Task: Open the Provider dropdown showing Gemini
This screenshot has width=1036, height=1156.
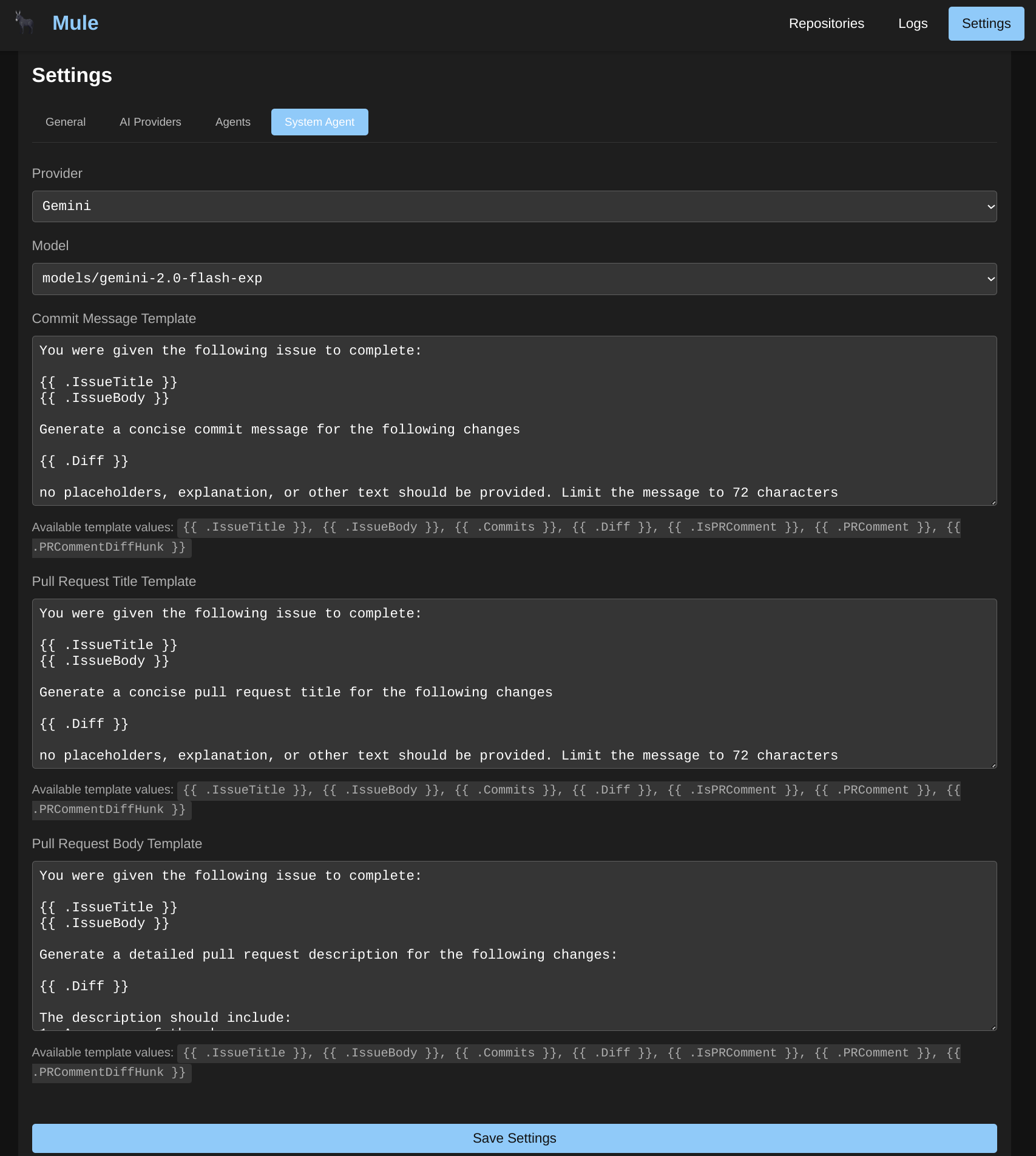Action: click(514, 206)
